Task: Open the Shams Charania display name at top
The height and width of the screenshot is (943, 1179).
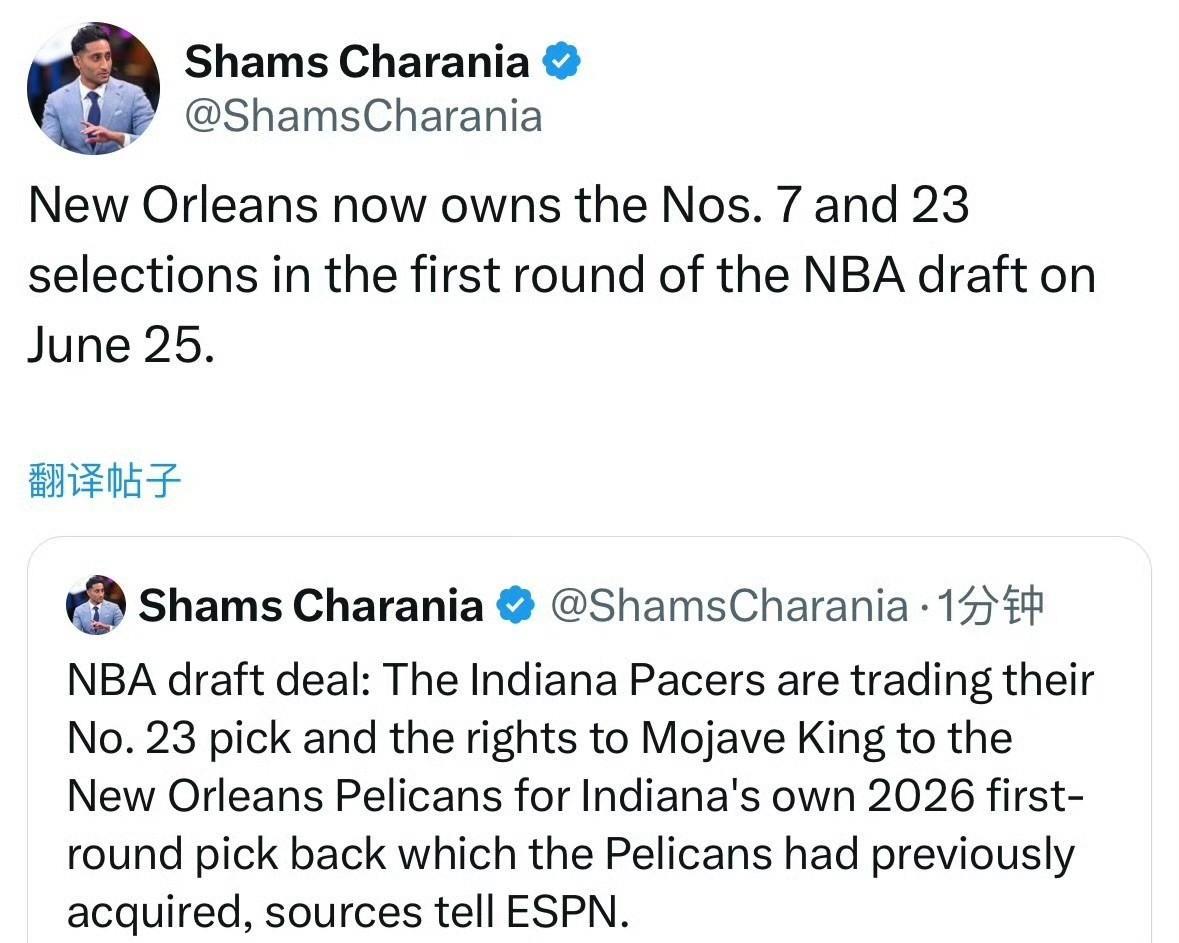Action: 357,61
